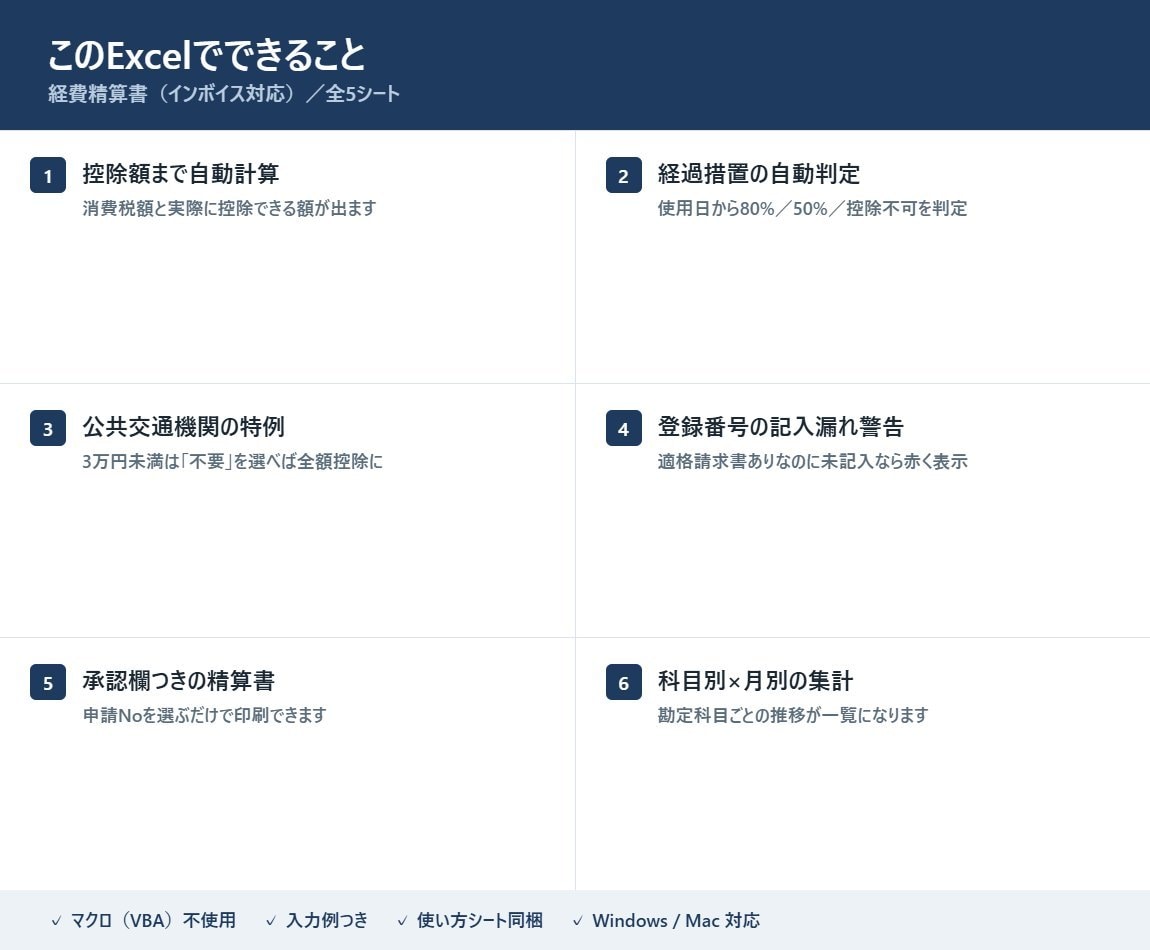Click checkmark before 入力例つき
The image size is (1150, 950).
tap(271, 921)
